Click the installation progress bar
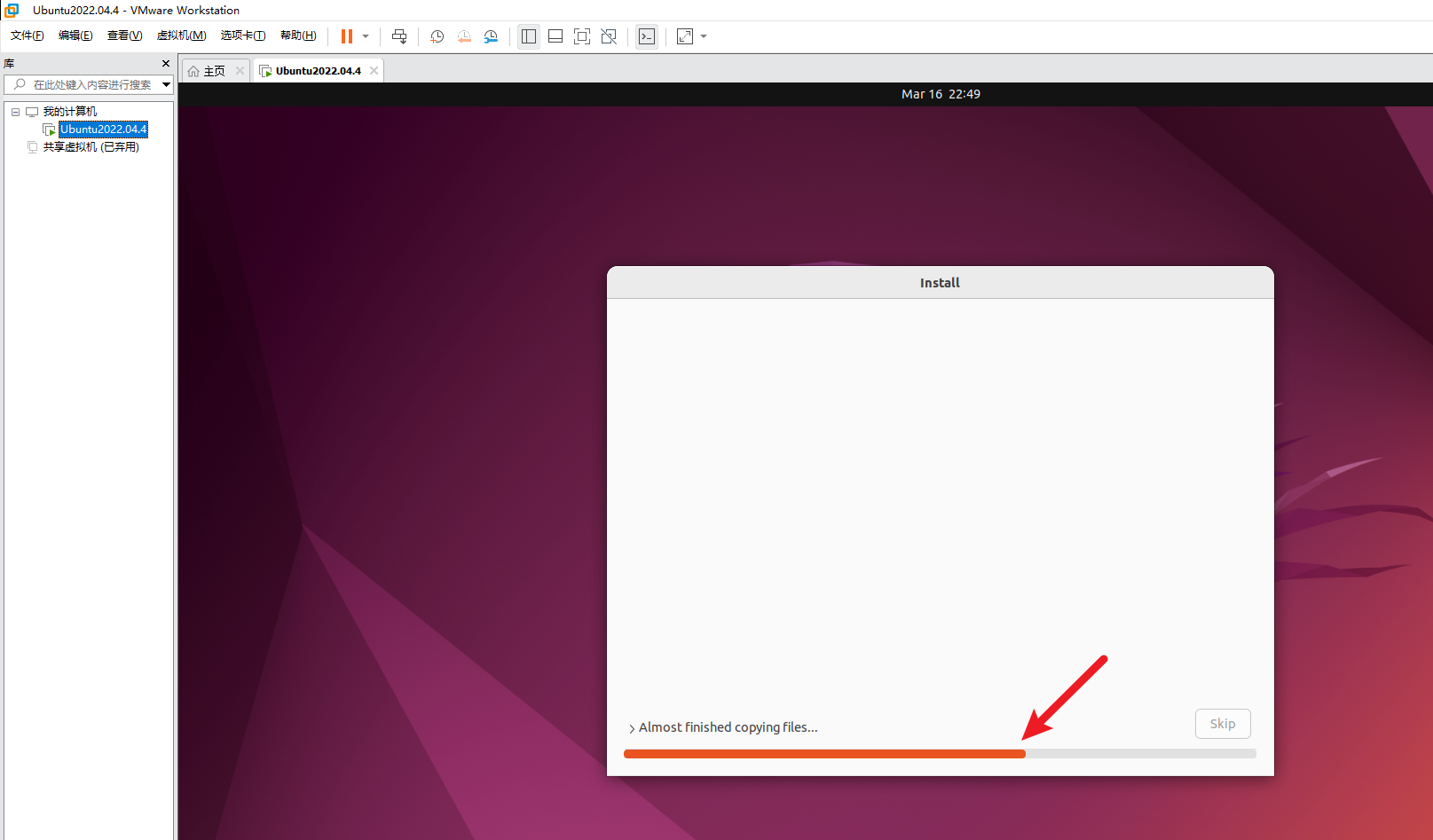The height and width of the screenshot is (840, 1433). [940, 754]
